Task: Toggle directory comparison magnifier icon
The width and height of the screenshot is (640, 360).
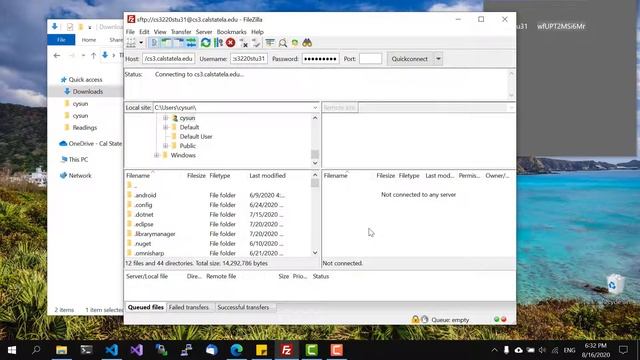Action: (282, 42)
